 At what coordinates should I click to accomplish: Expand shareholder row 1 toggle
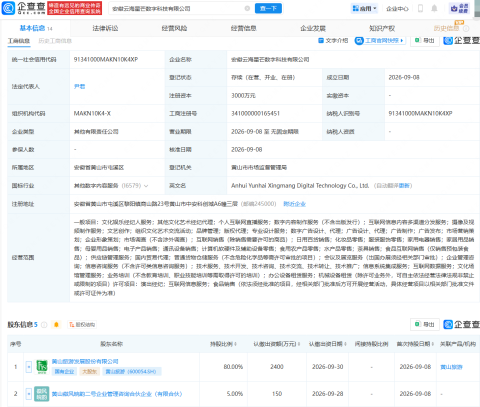(29, 367)
